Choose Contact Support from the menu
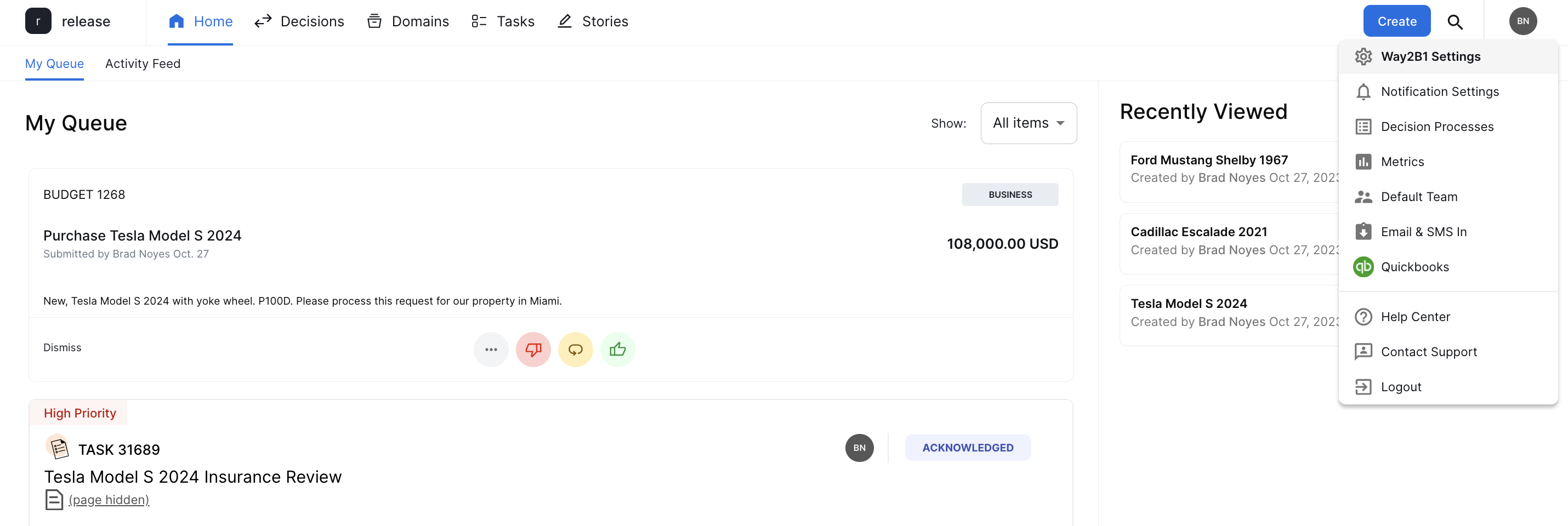 tap(1448, 352)
